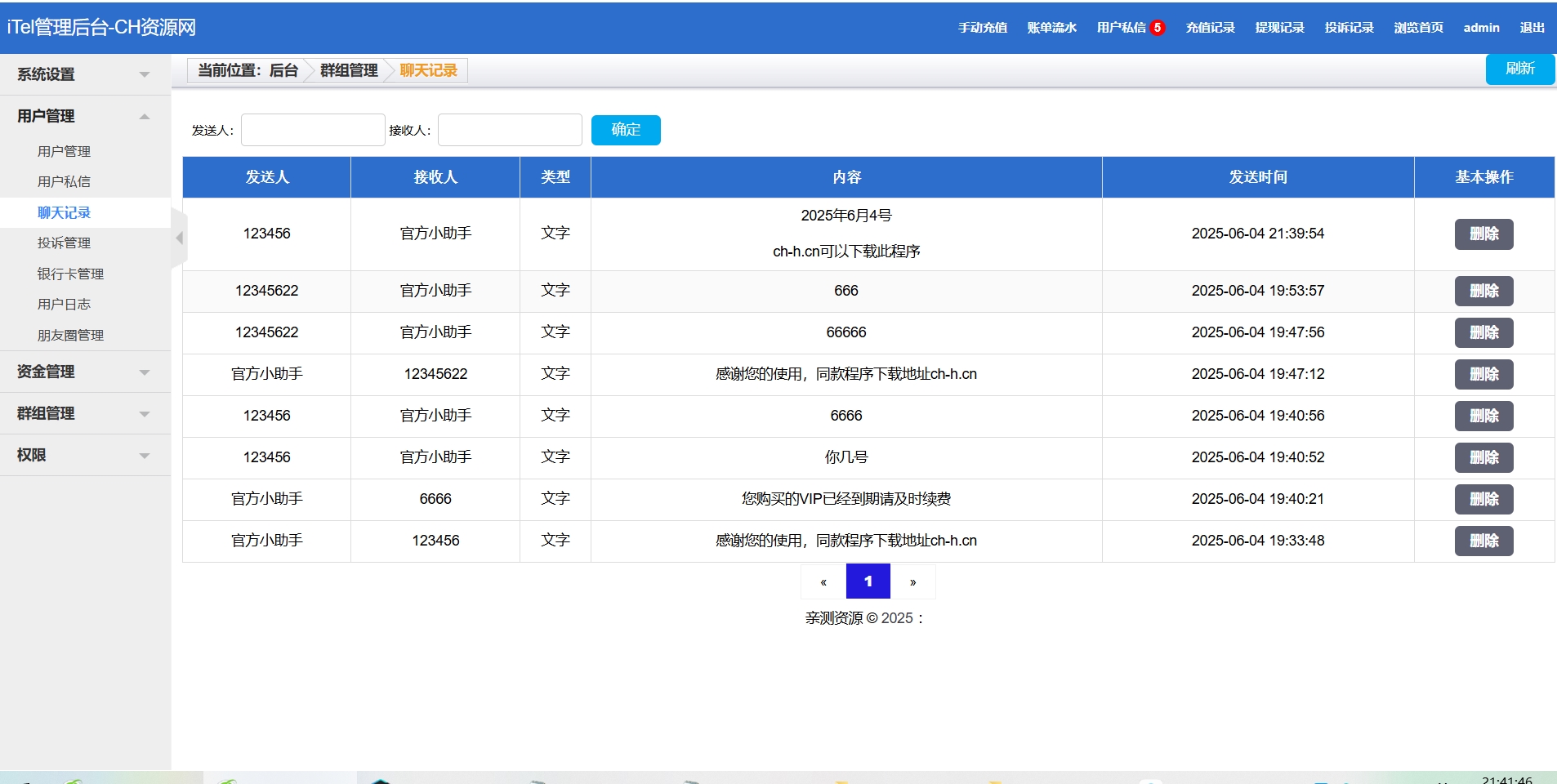The height and width of the screenshot is (784, 1557).
Task: Go to next page with » button
Action: tap(913, 581)
